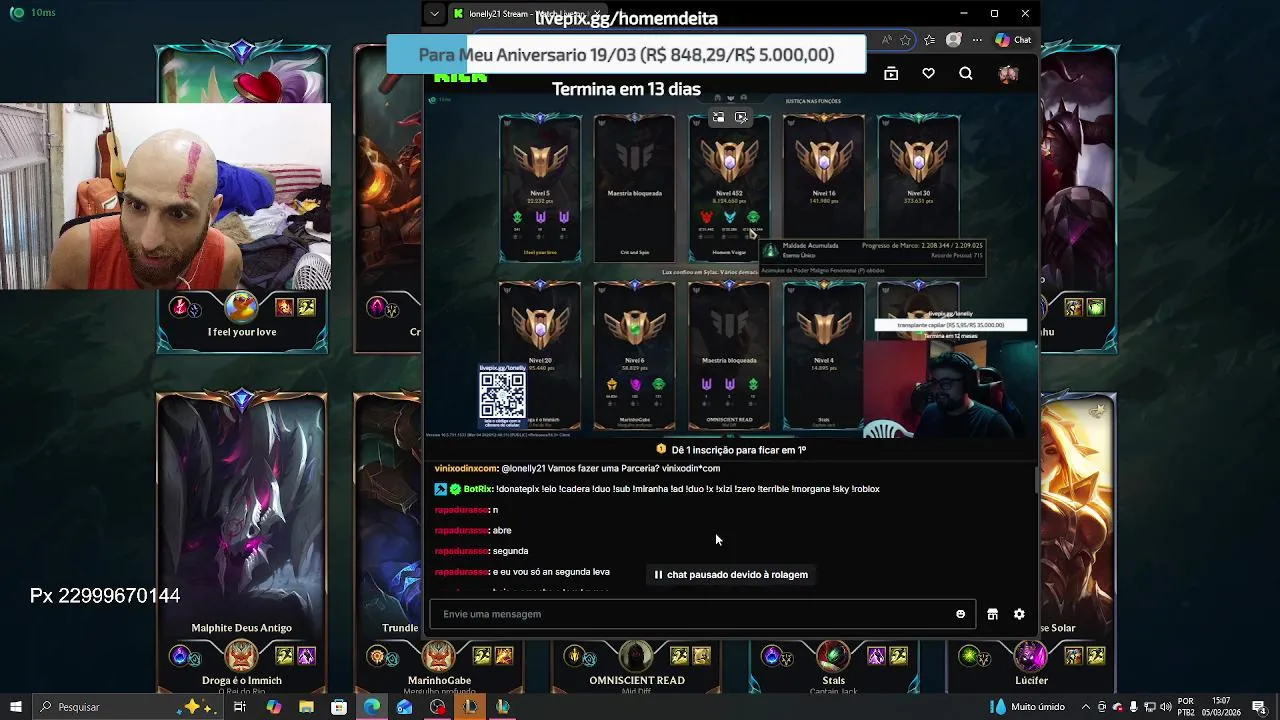This screenshot has width=1280, height=720.
Task: Click the BotRix username in chat
Action: click(x=478, y=489)
